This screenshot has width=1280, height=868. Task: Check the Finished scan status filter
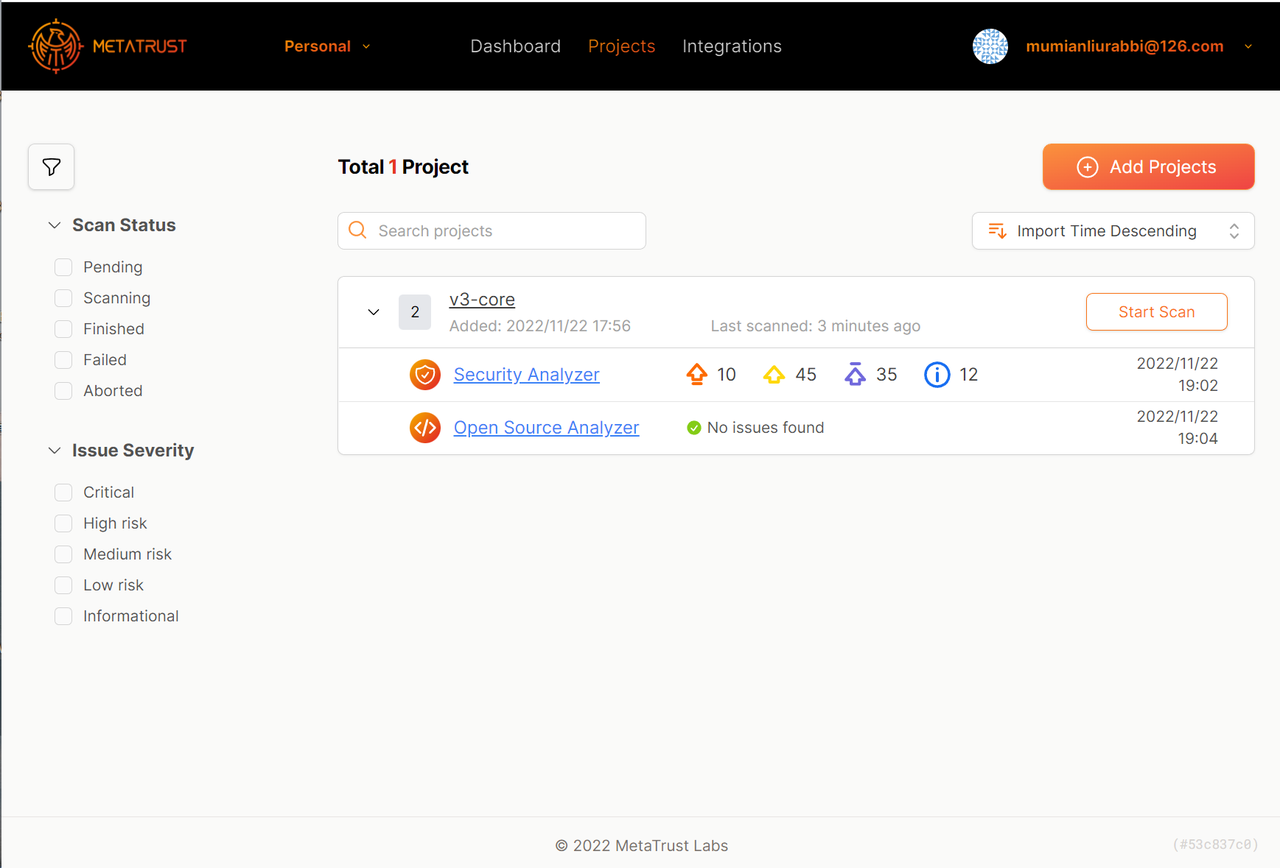tap(64, 329)
